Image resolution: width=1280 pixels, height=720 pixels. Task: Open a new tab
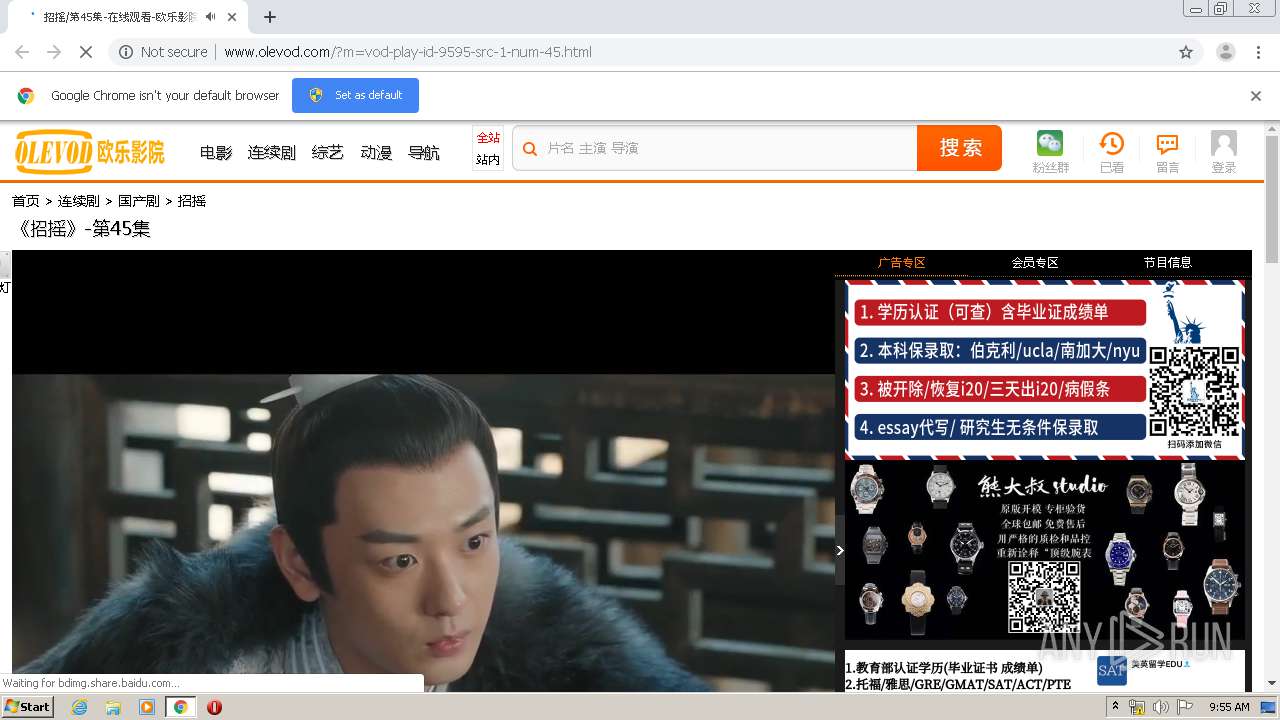[270, 17]
